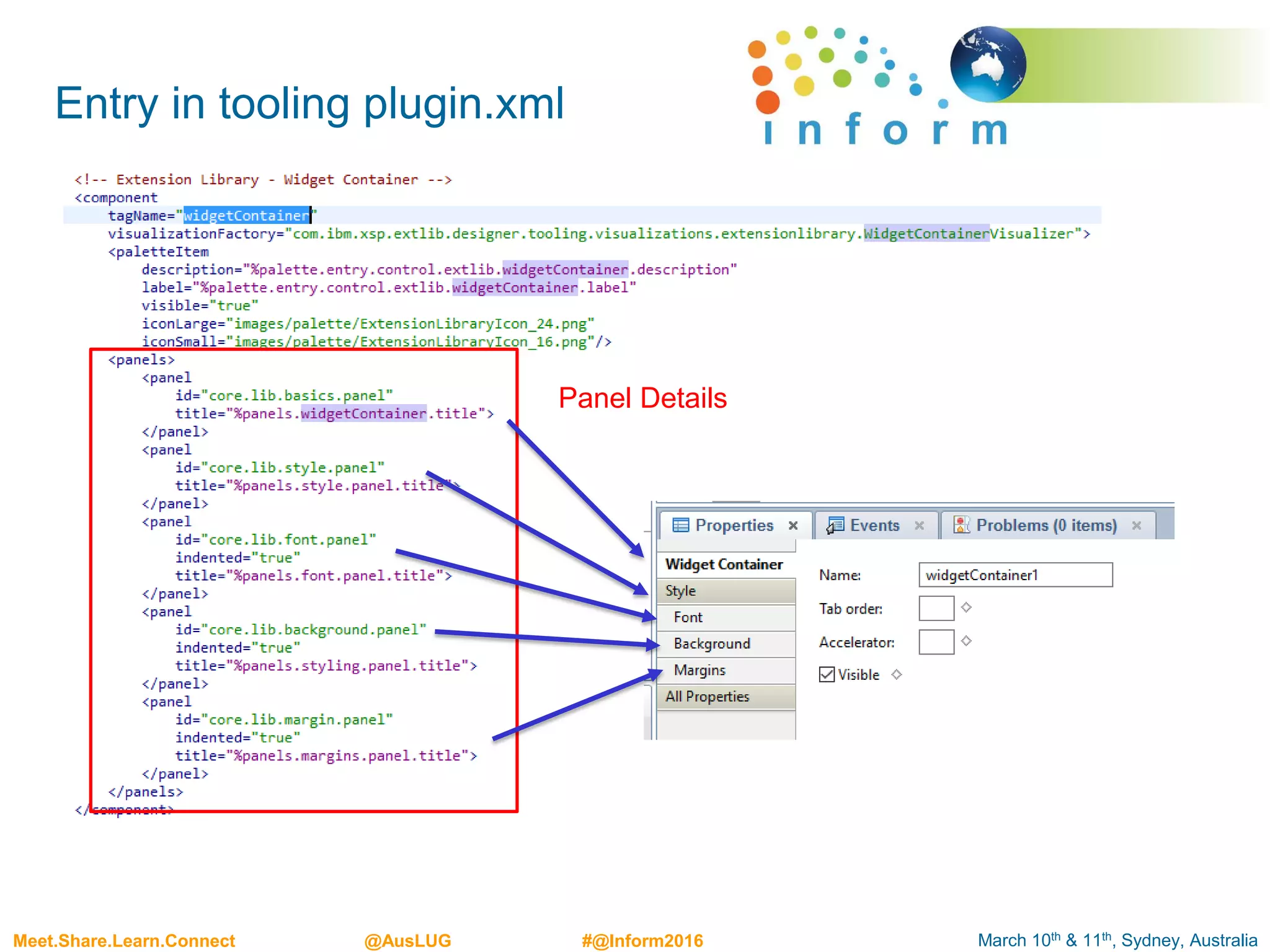Image resolution: width=1270 pixels, height=952 pixels.
Task: Close the Events tab
Action: click(x=919, y=526)
